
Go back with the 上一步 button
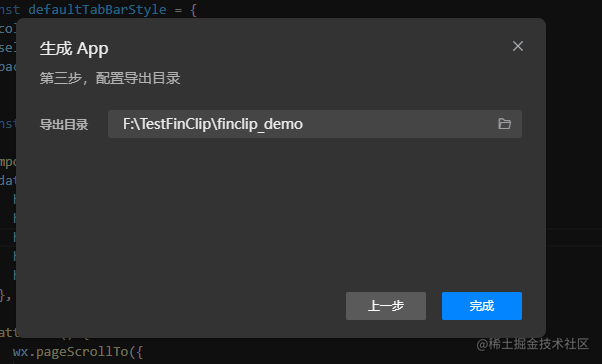(x=386, y=306)
